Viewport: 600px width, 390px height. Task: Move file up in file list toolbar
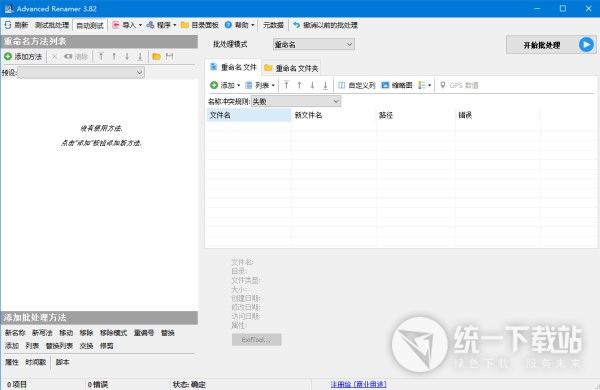[x=299, y=85]
